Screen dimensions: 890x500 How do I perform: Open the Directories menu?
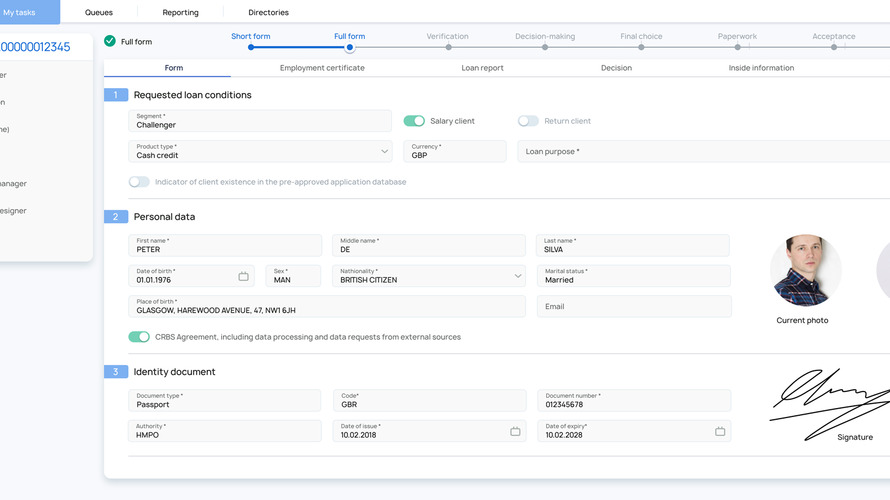(268, 12)
